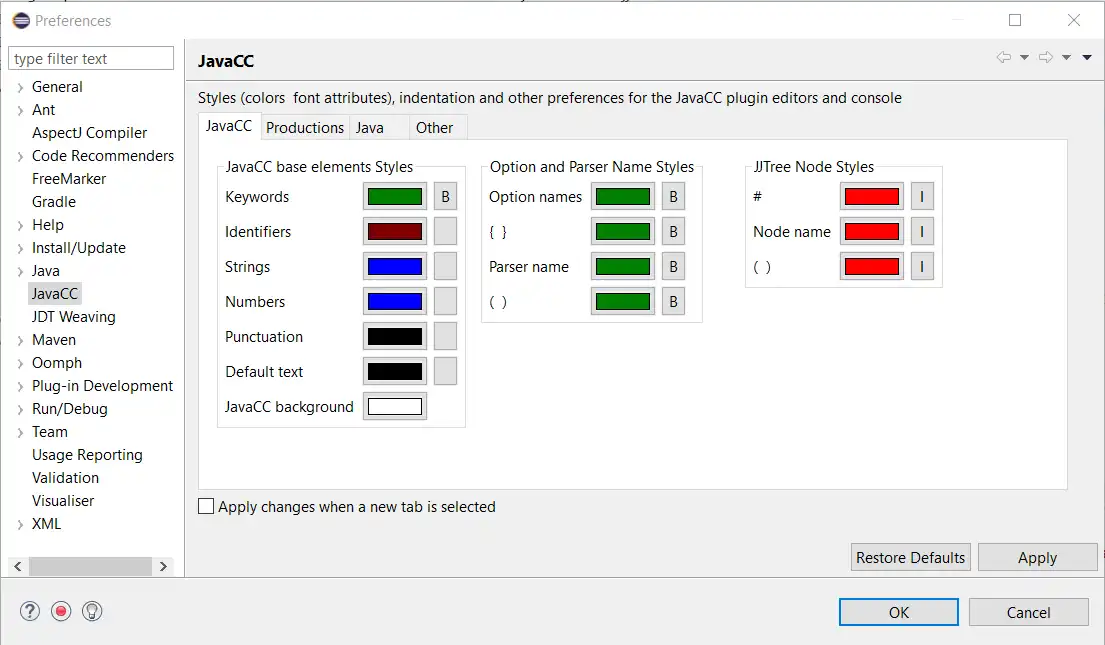Screen dimensions: 1105x645
Task: Select Maven in the preferences tree
Action: tap(54, 340)
